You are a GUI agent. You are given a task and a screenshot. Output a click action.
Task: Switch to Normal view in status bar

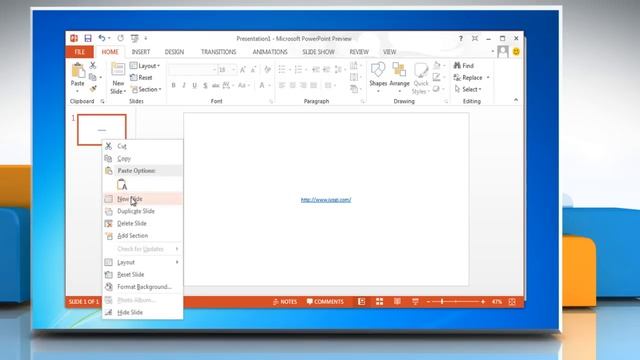click(x=362, y=302)
